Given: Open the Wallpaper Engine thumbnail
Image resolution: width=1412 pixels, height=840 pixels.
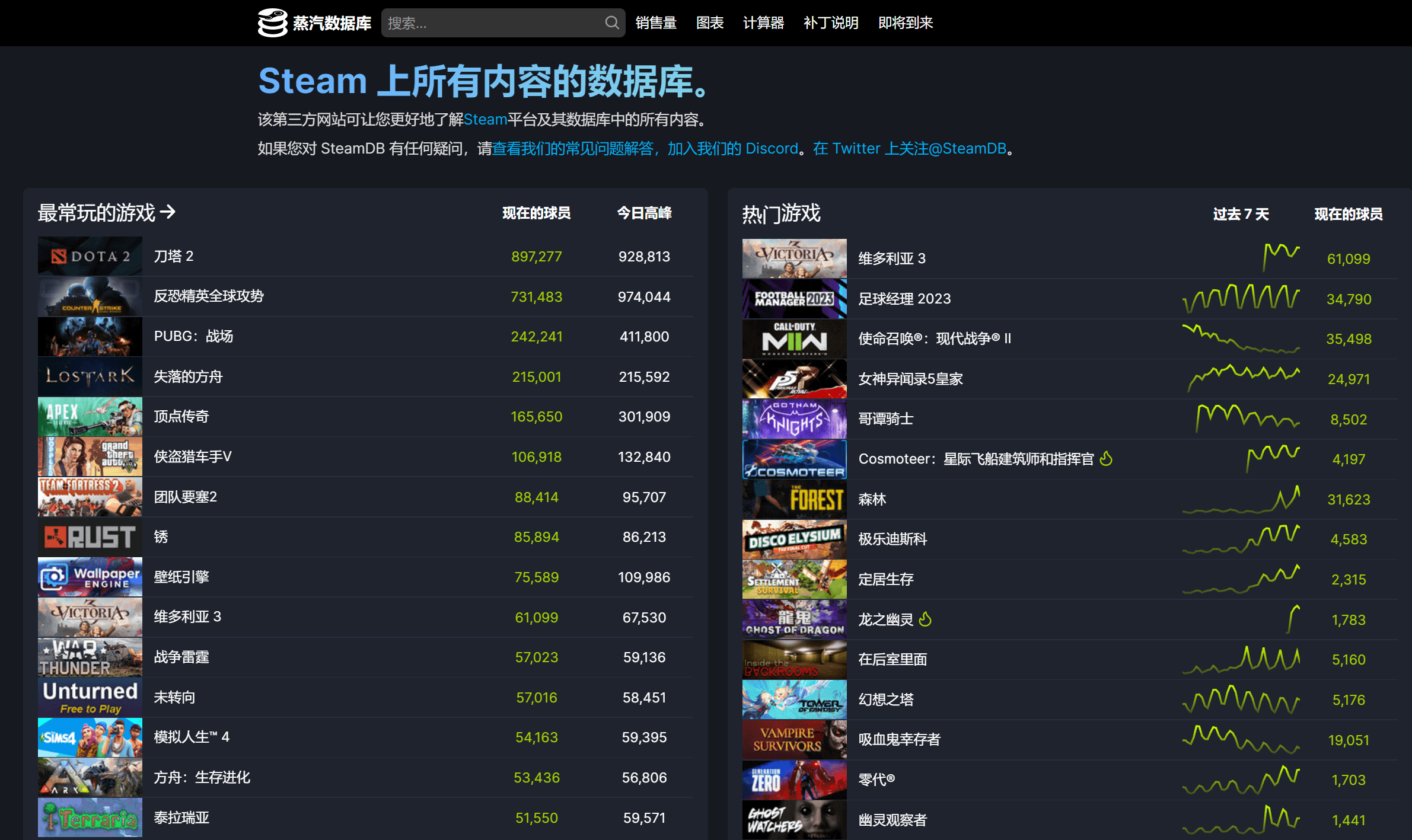Looking at the screenshot, I should pos(90,577).
